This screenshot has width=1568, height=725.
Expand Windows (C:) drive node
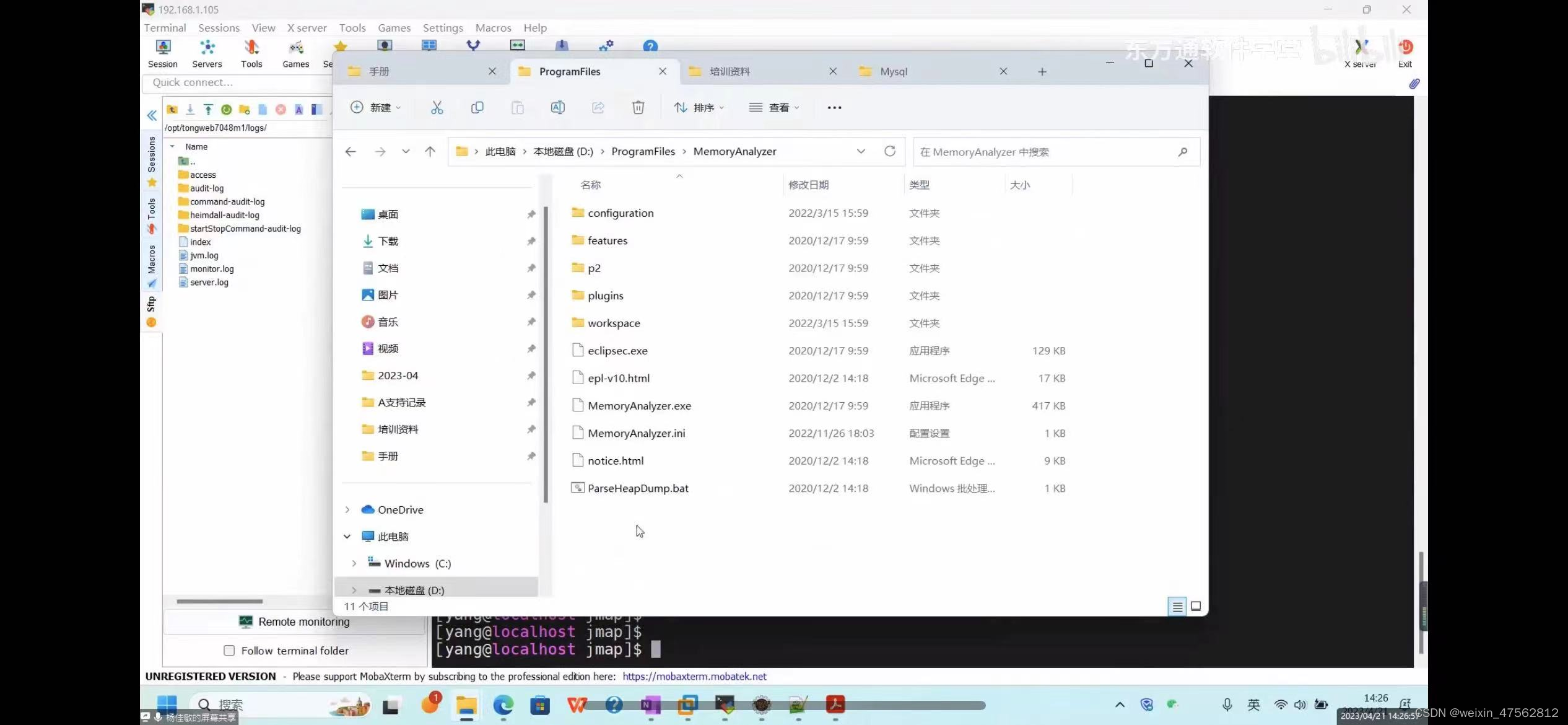point(354,563)
